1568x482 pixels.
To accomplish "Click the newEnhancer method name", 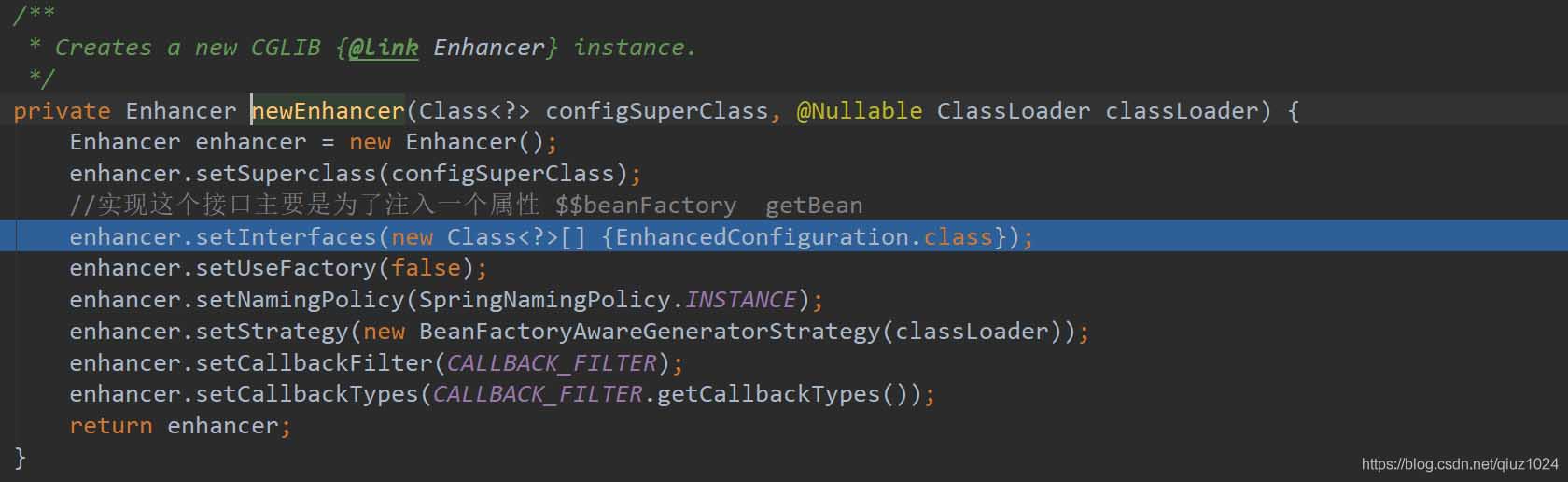I will [328, 111].
